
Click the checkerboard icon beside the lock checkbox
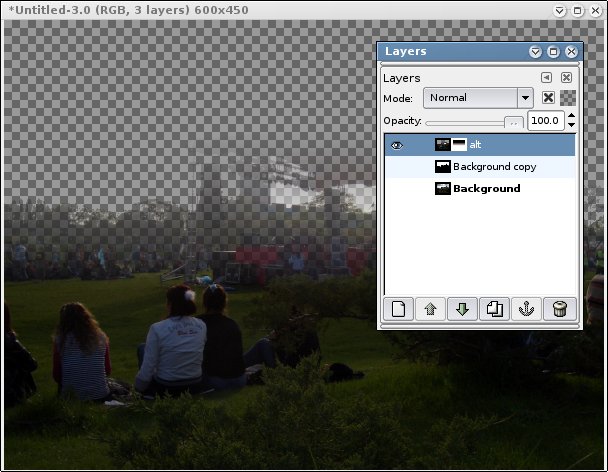pyautogui.click(x=568, y=98)
